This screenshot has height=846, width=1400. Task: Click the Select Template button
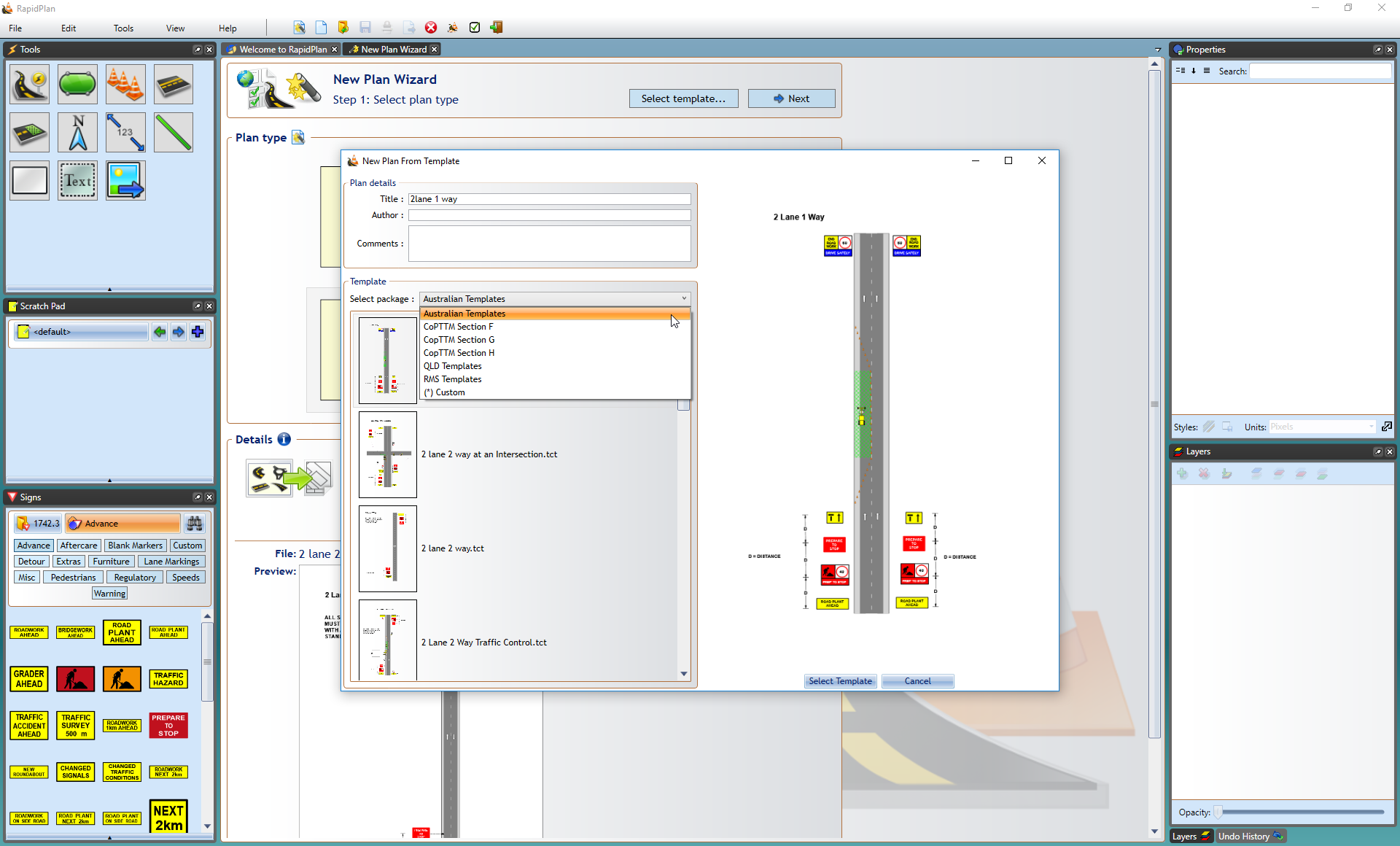point(840,681)
